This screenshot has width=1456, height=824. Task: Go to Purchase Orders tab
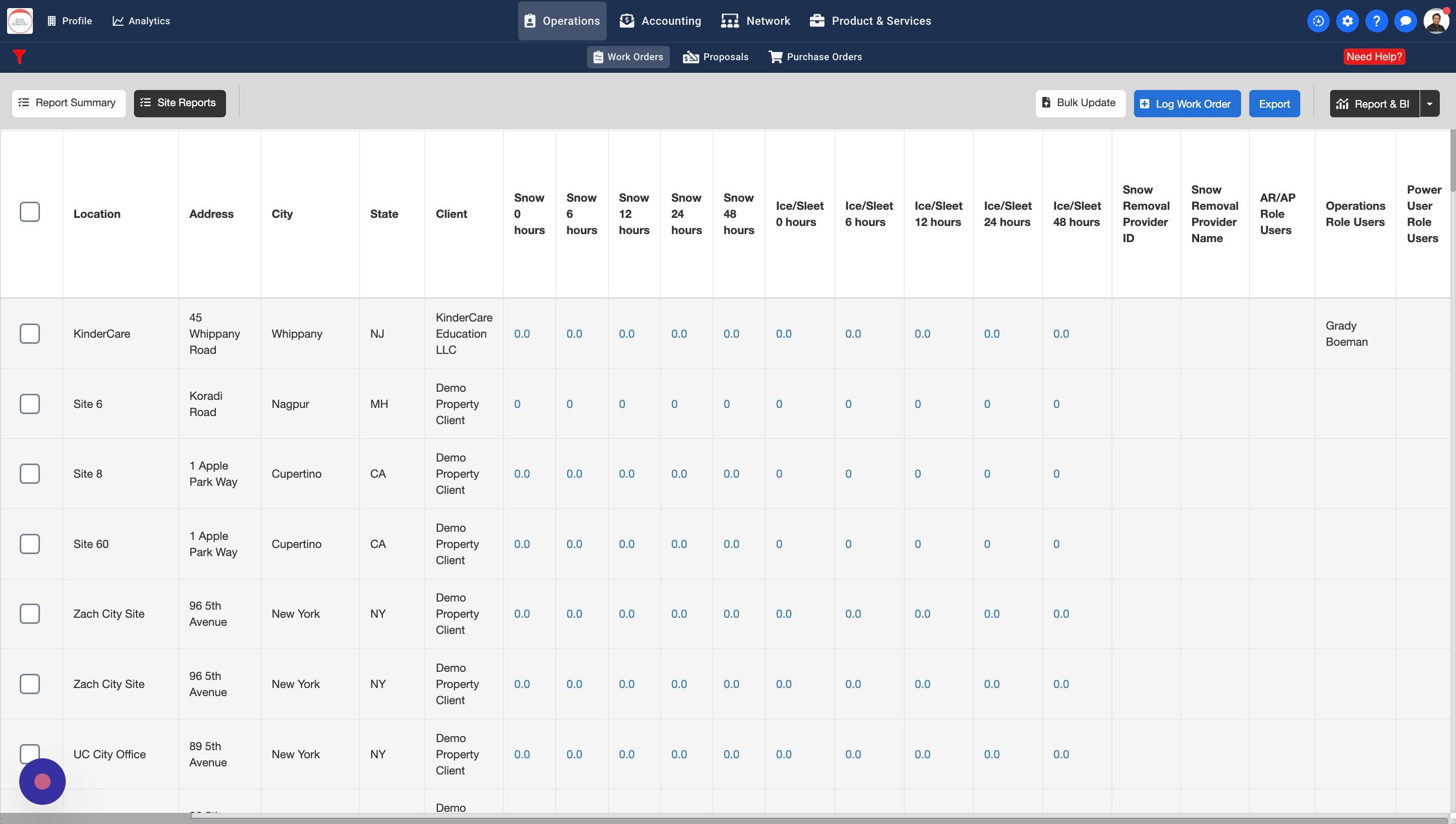[815, 57]
